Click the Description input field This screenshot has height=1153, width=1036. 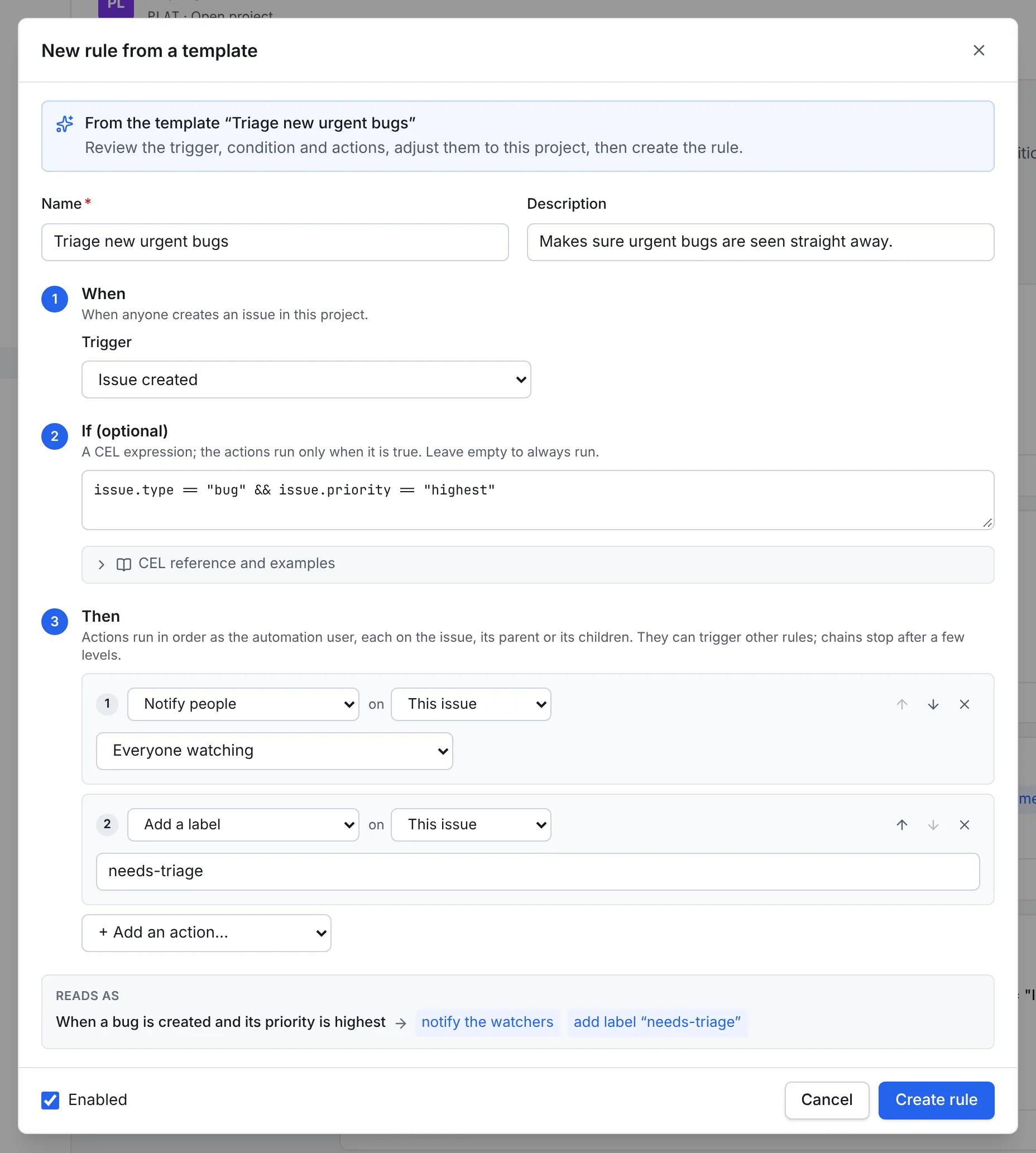pyautogui.click(x=760, y=242)
